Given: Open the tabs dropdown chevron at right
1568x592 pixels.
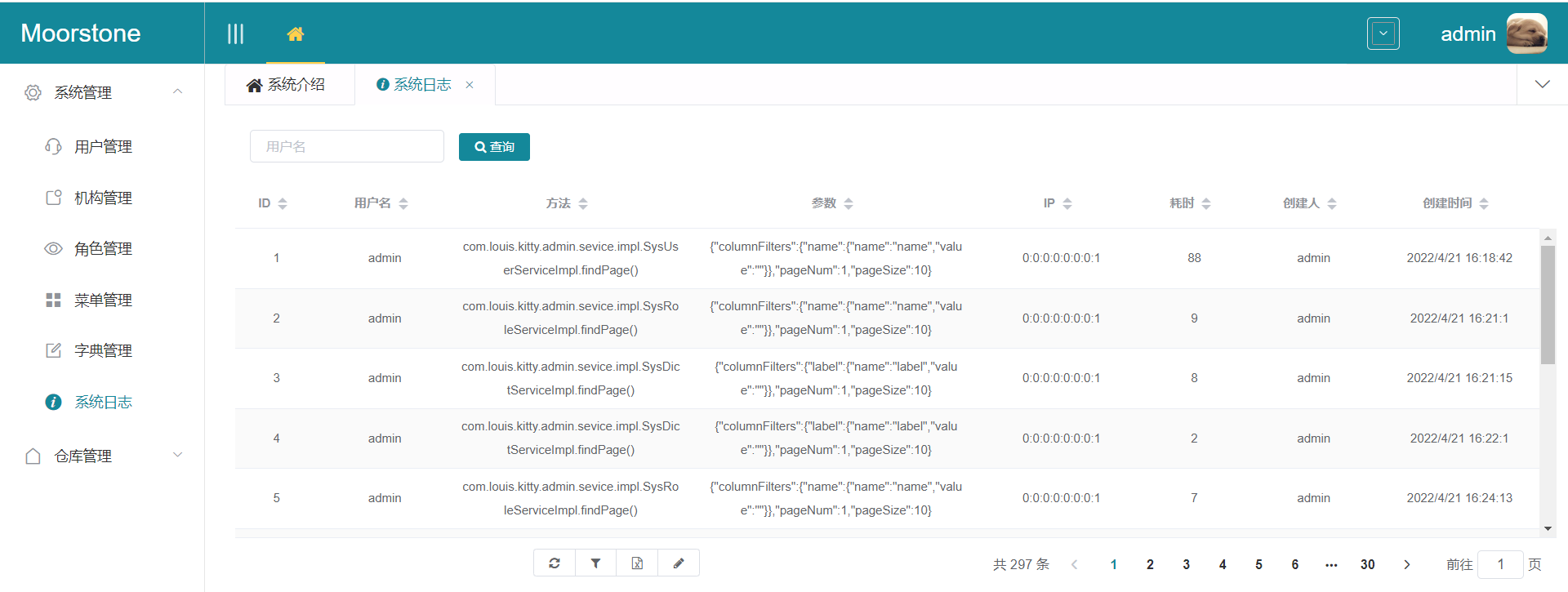Looking at the screenshot, I should pyautogui.click(x=1542, y=84).
